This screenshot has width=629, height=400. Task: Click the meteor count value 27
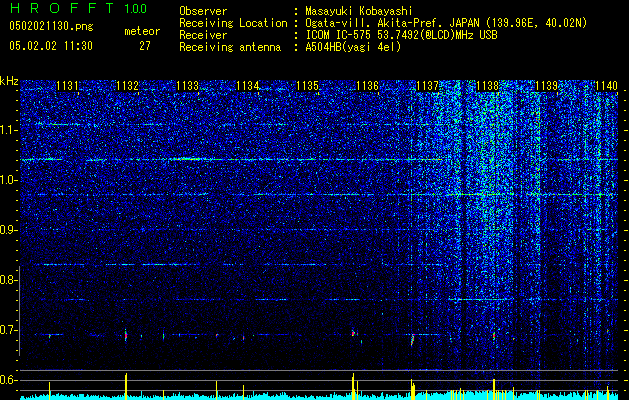[145, 46]
